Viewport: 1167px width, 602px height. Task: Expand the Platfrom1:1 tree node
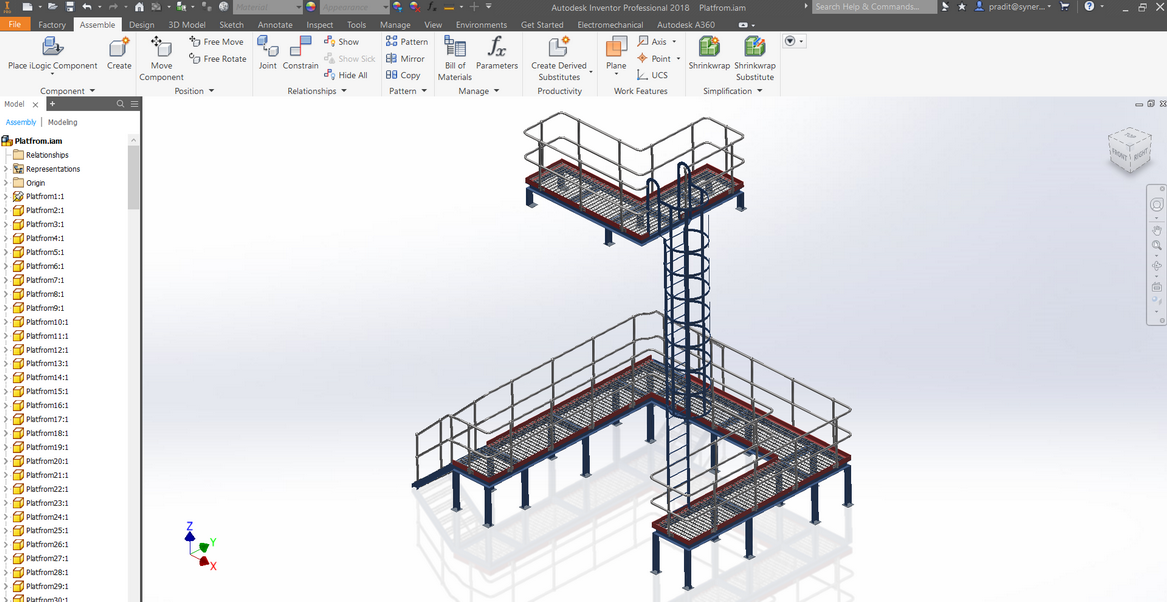(x=8, y=196)
